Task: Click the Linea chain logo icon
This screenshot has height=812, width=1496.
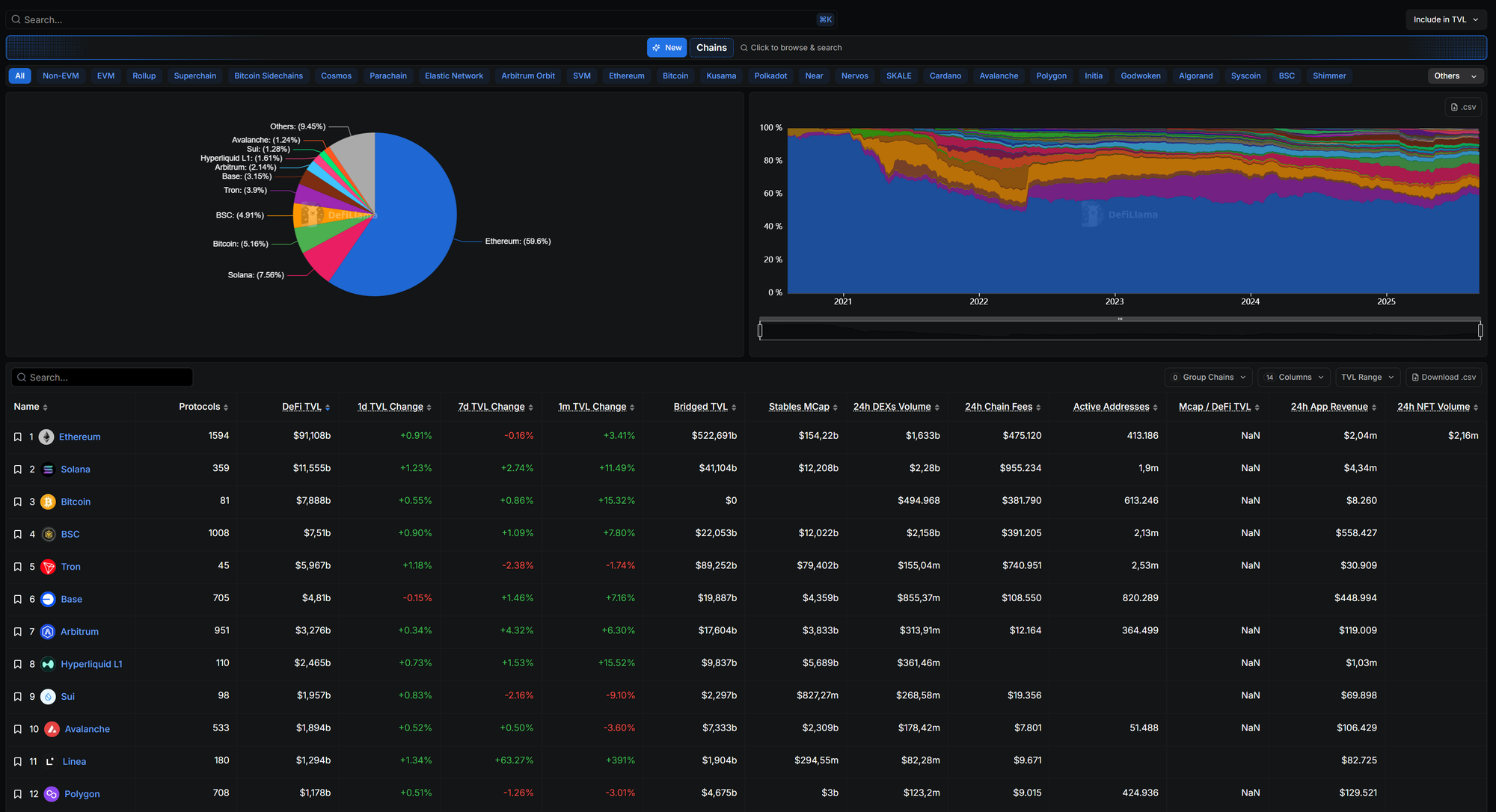Action: tap(50, 762)
